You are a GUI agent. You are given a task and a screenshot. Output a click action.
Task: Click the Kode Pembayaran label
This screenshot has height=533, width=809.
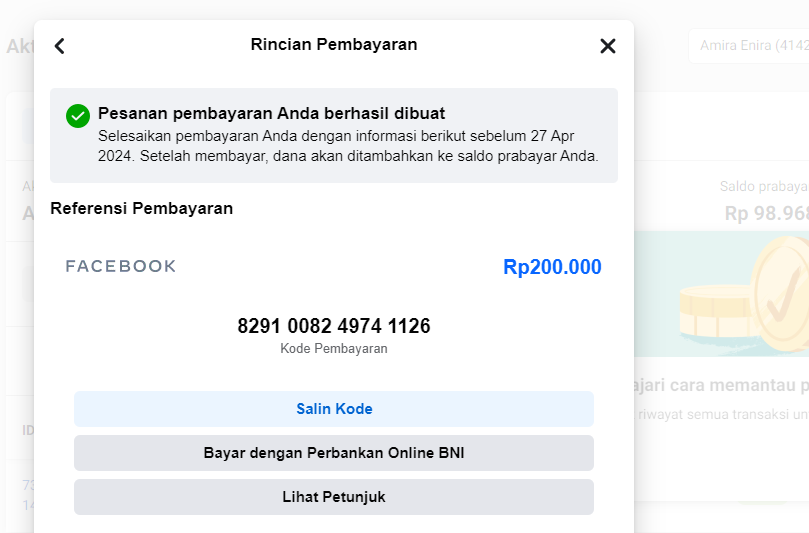(334, 349)
